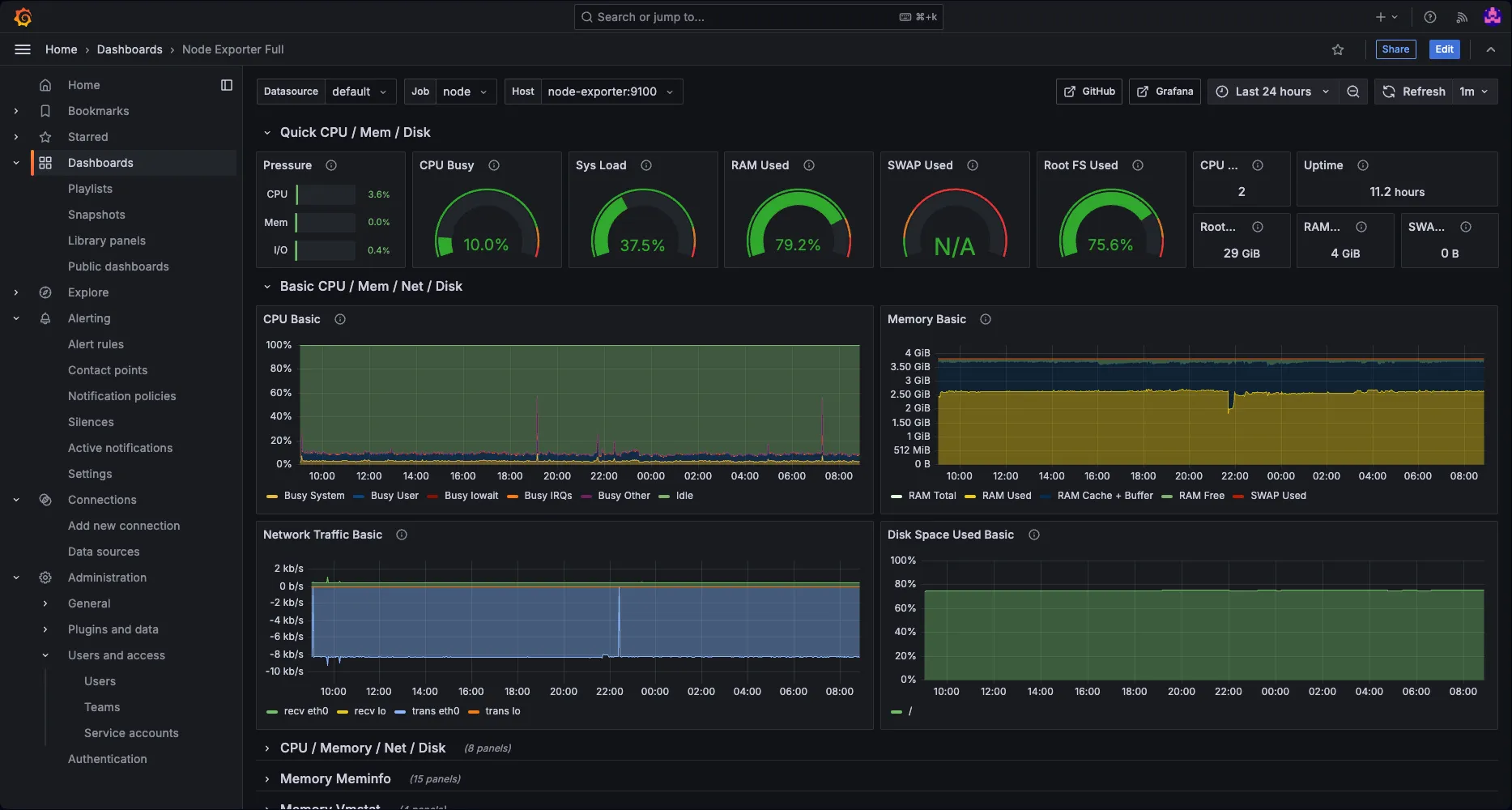Open the Host node-exporter:9100 dropdown
This screenshot has width=1512, height=810.
click(x=611, y=92)
